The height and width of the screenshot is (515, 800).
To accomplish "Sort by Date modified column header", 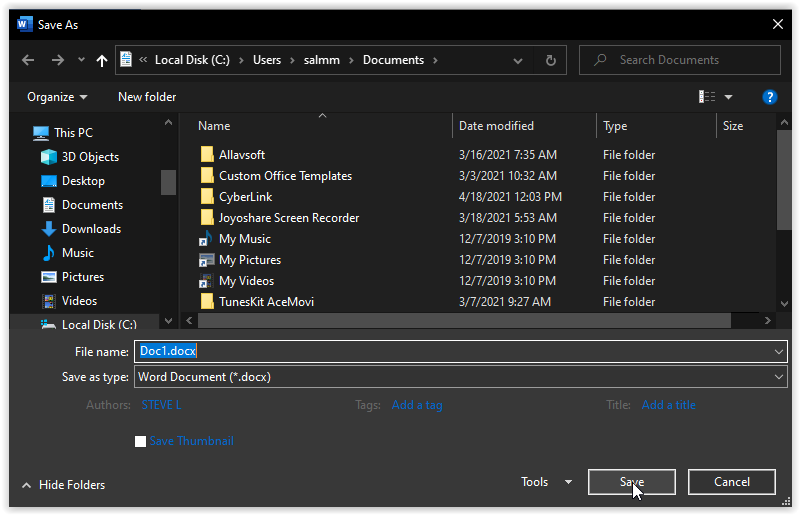I will (x=496, y=126).
